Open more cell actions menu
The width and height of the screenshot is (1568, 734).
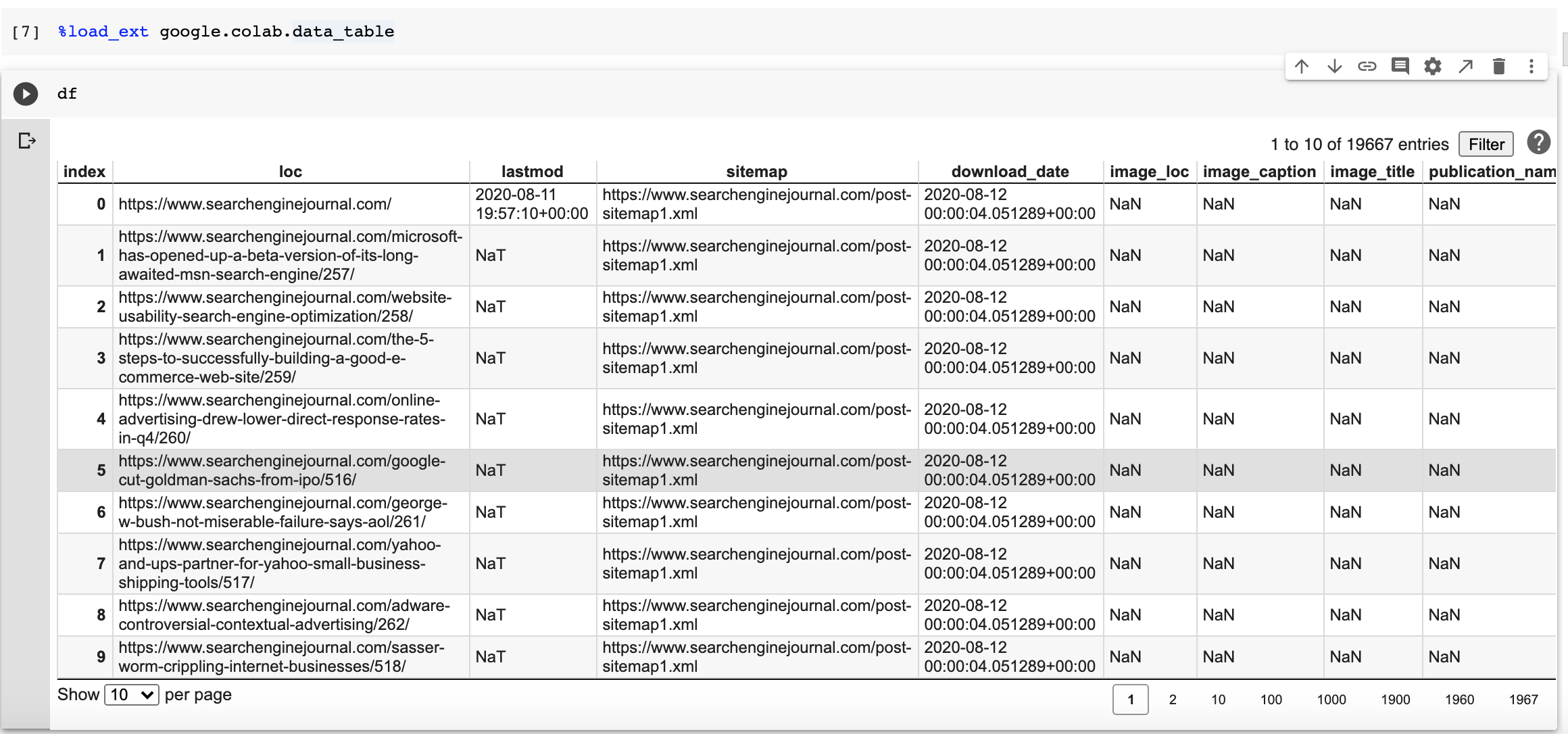[1531, 66]
